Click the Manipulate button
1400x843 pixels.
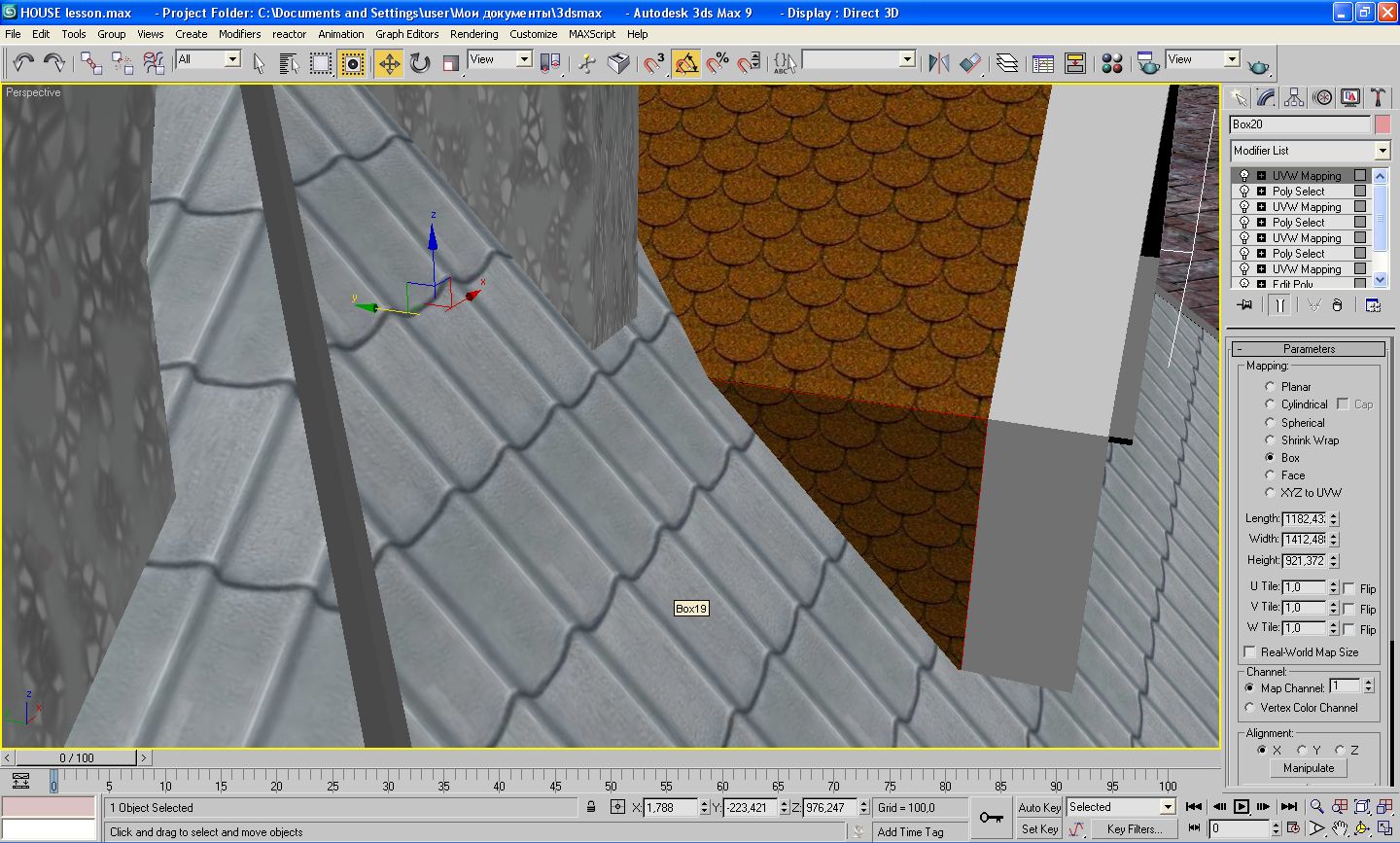1309,768
